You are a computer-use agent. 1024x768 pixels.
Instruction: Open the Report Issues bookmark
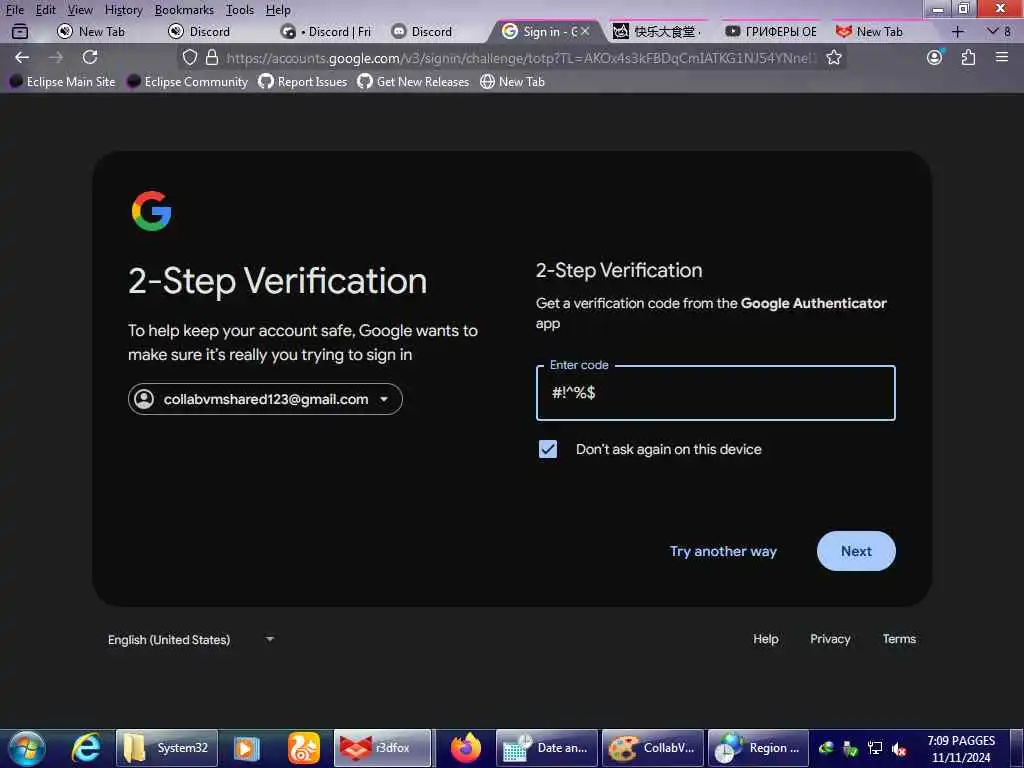[x=302, y=82]
